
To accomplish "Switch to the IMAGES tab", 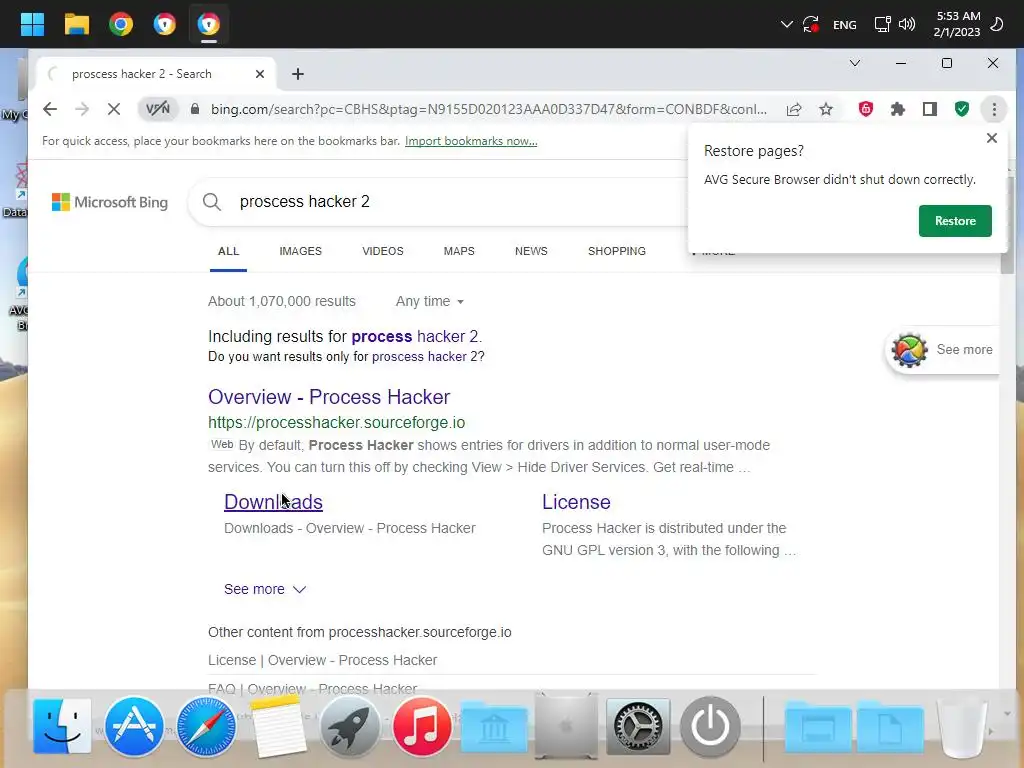I will click(300, 251).
